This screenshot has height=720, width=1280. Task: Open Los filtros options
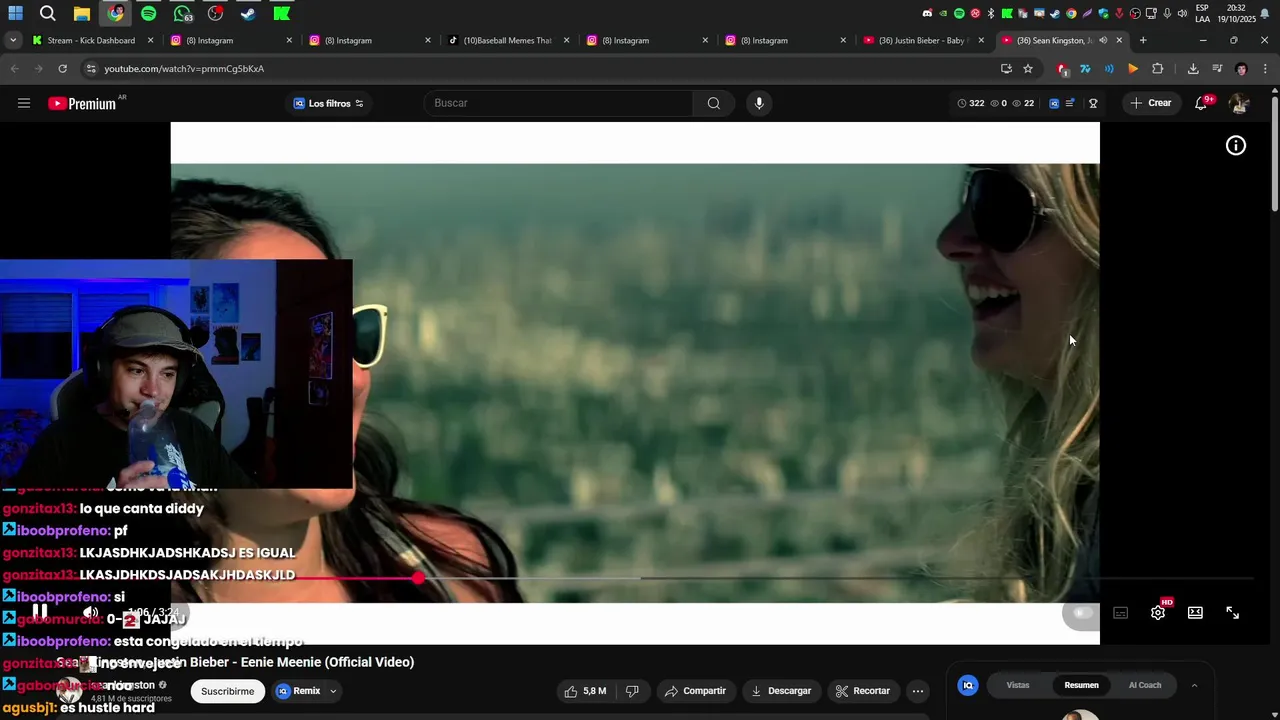(x=329, y=103)
